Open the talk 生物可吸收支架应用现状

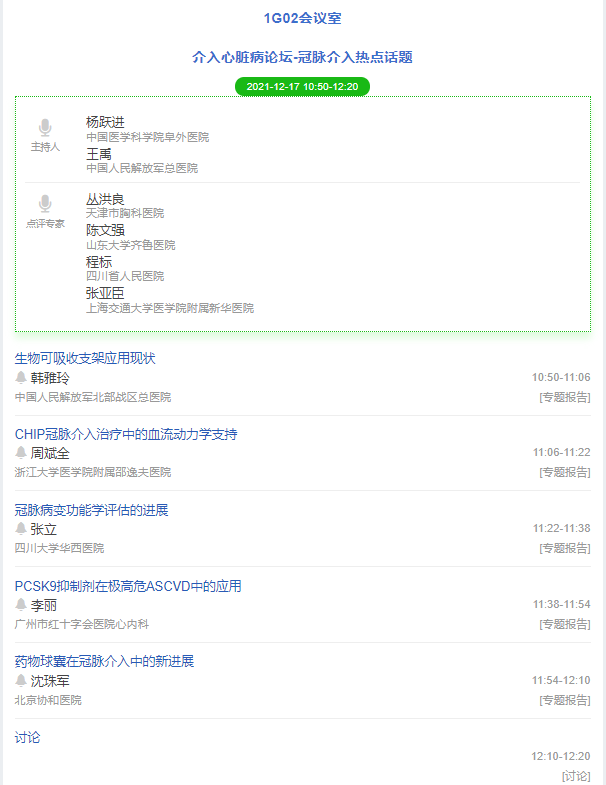click(x=85, y=358)
